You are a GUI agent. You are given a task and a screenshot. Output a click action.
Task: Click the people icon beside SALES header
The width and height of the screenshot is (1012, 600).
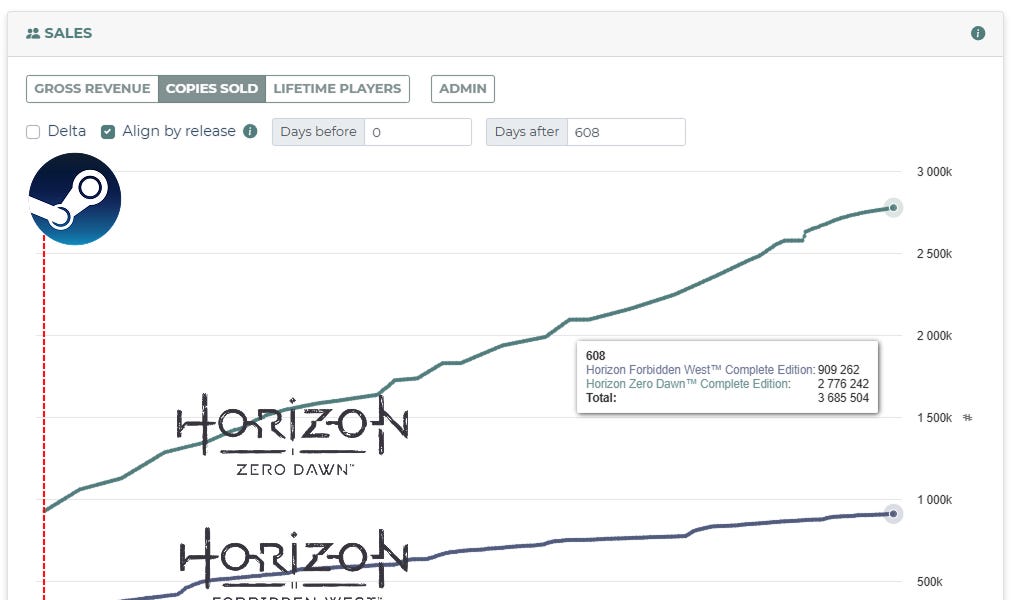33,32
